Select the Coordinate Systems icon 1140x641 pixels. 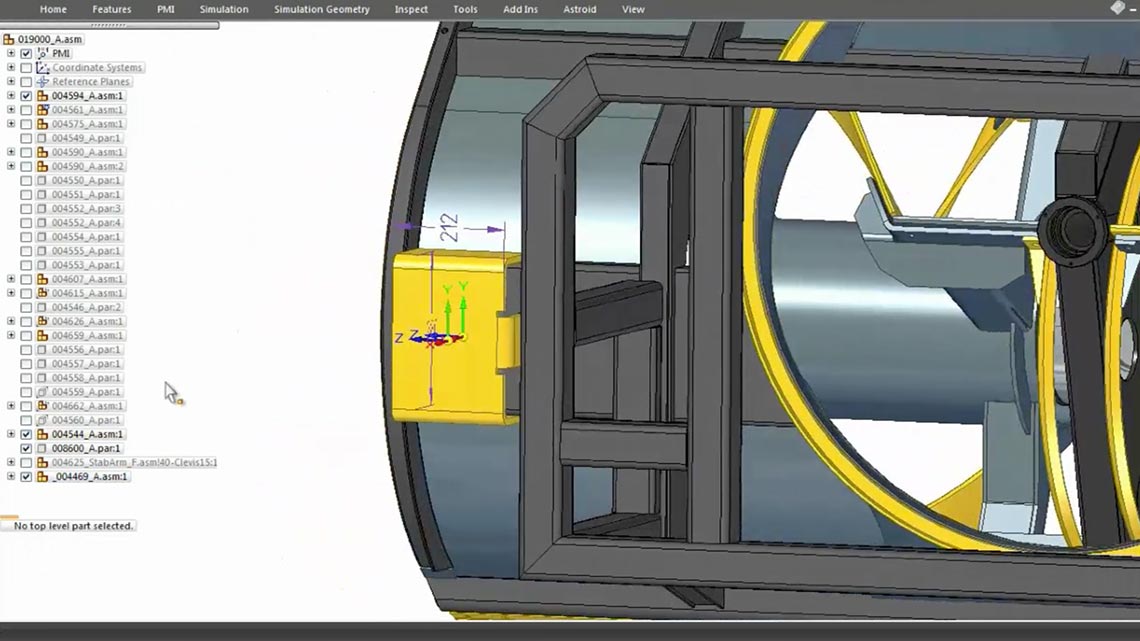pyautogui.click(x=42, y=68)
